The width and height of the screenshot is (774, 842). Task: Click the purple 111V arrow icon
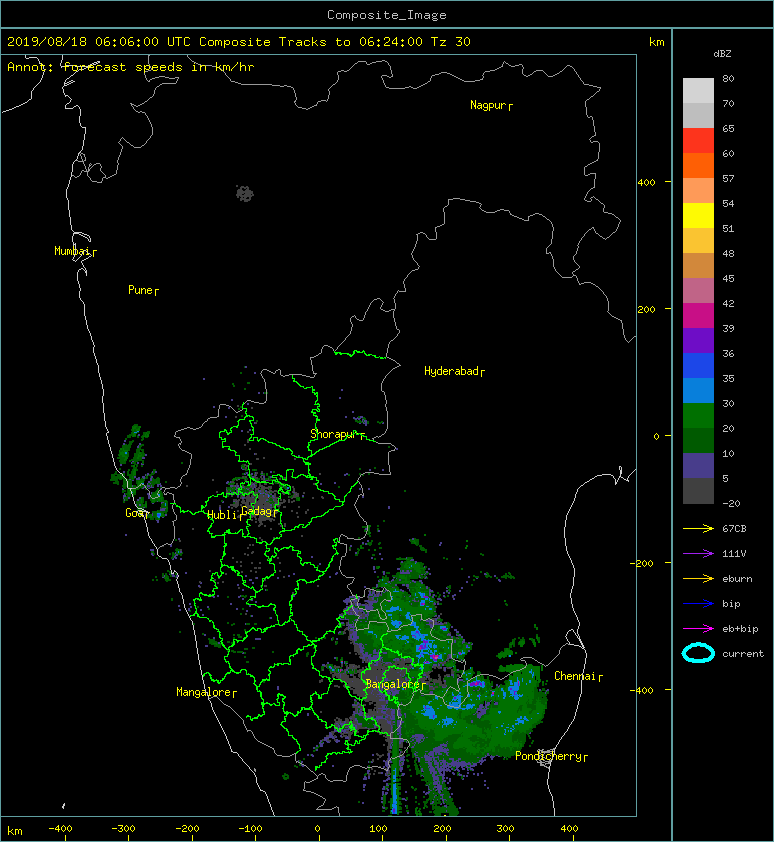click(x=698, y=554)
